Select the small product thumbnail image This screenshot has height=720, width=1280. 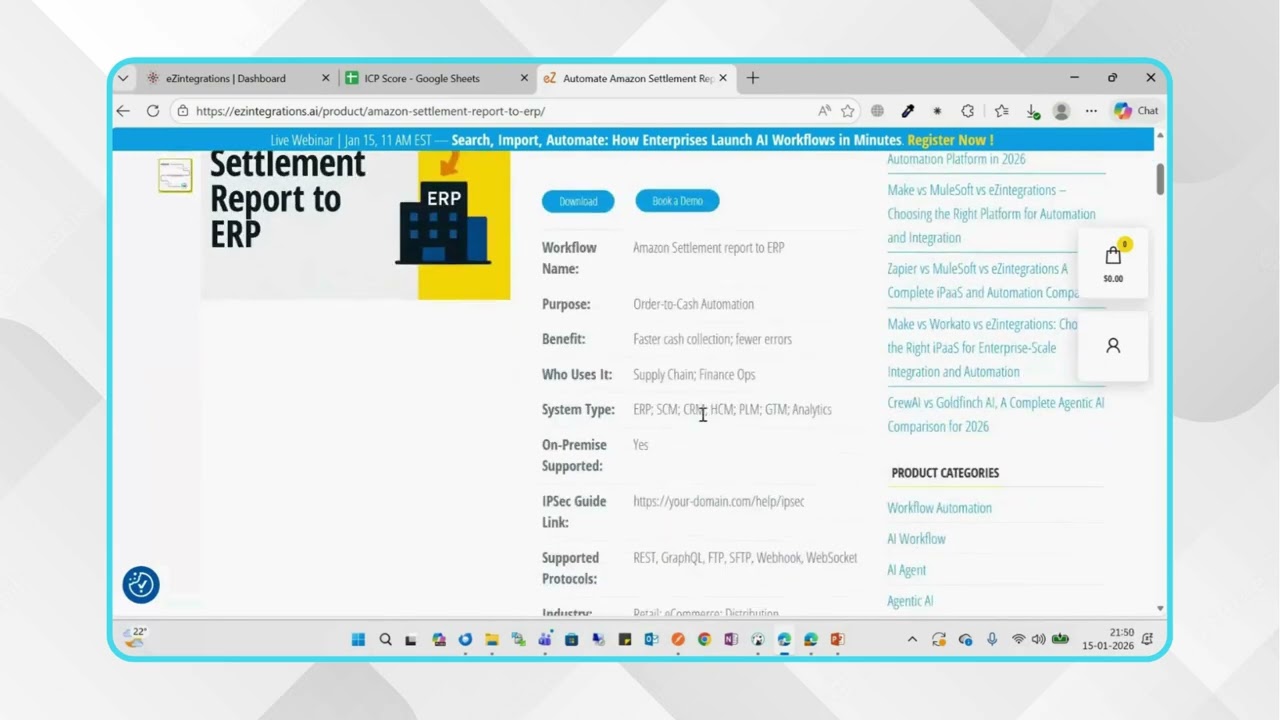(x=175, y=175)
